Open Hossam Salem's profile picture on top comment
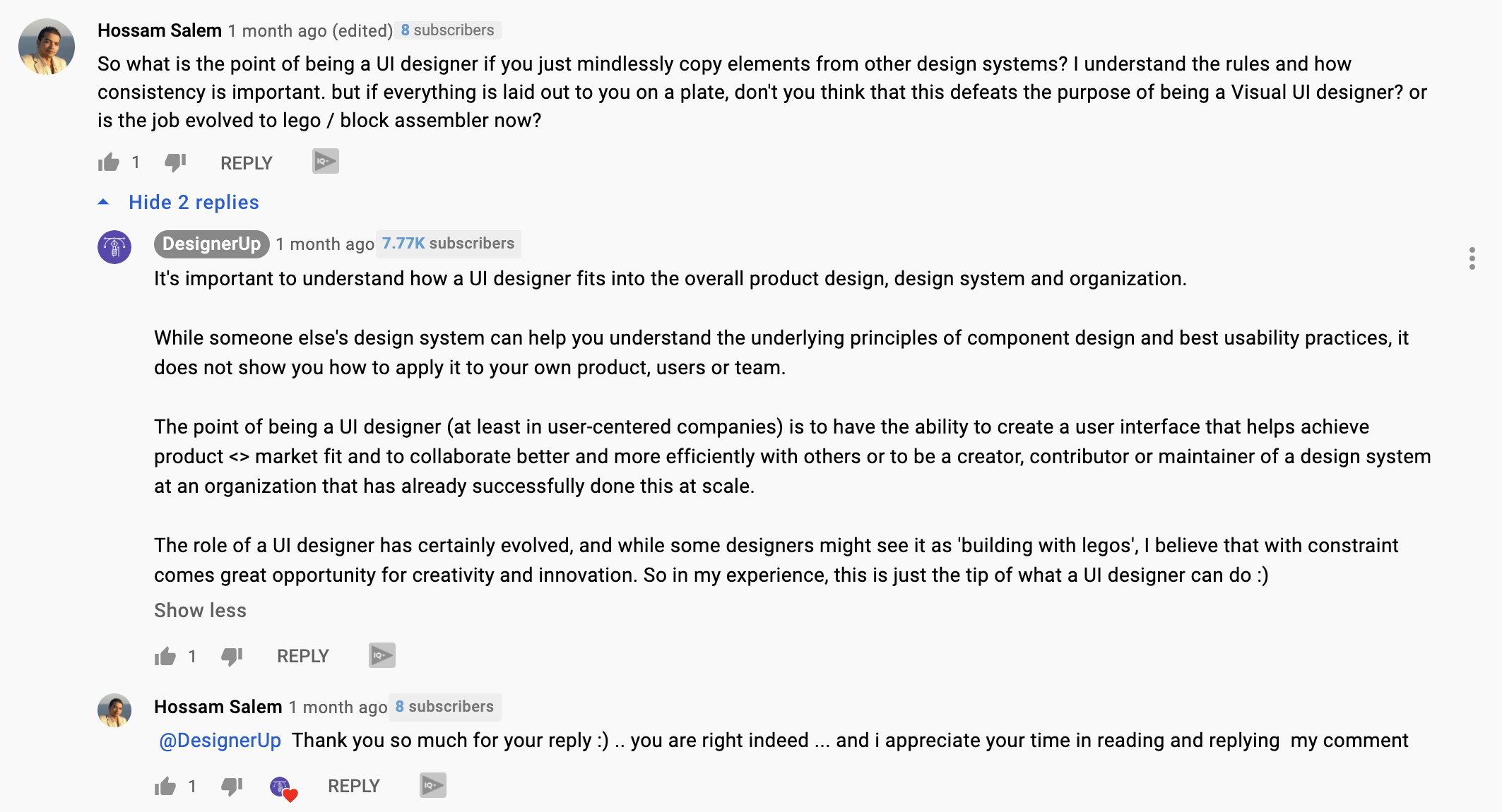This screenshot has width=1502, height=812. [47, 47]
